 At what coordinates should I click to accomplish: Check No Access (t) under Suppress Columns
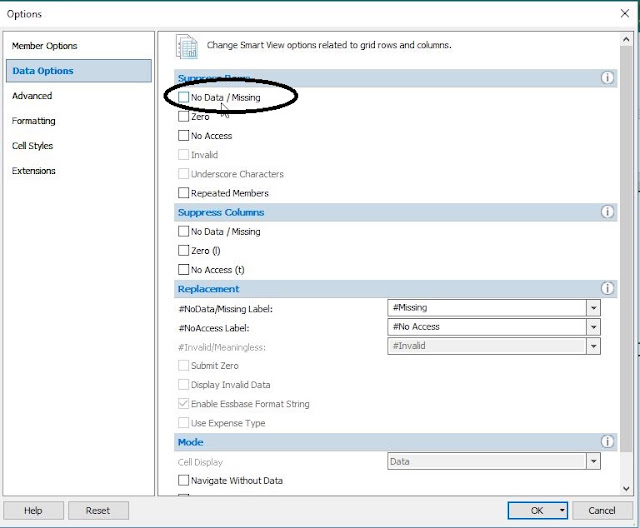(183, 270)
